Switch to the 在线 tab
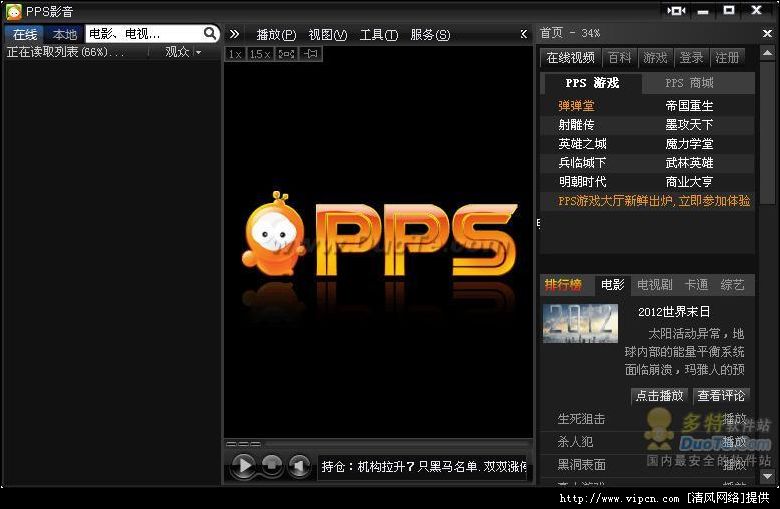Screen dimensions: 780x509 pos(24,34)
